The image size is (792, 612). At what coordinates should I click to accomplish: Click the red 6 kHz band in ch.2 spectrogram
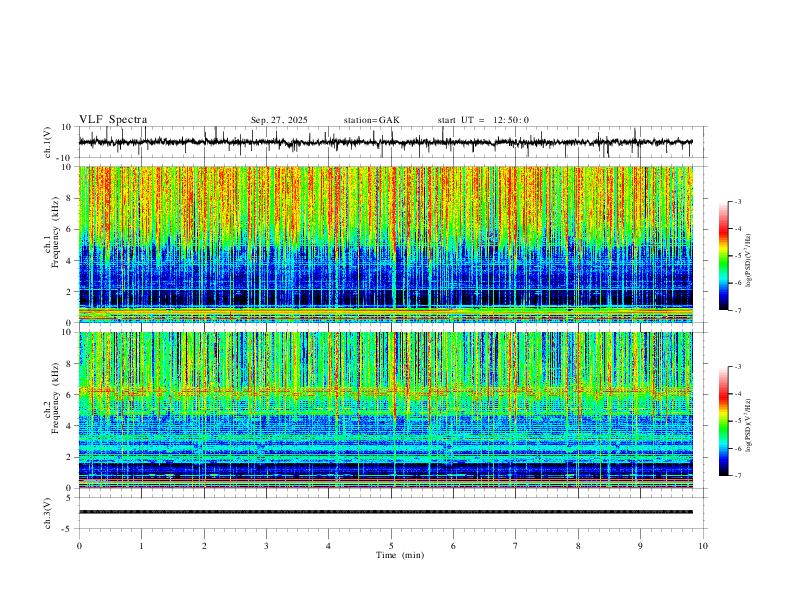(x=385, y=390)
